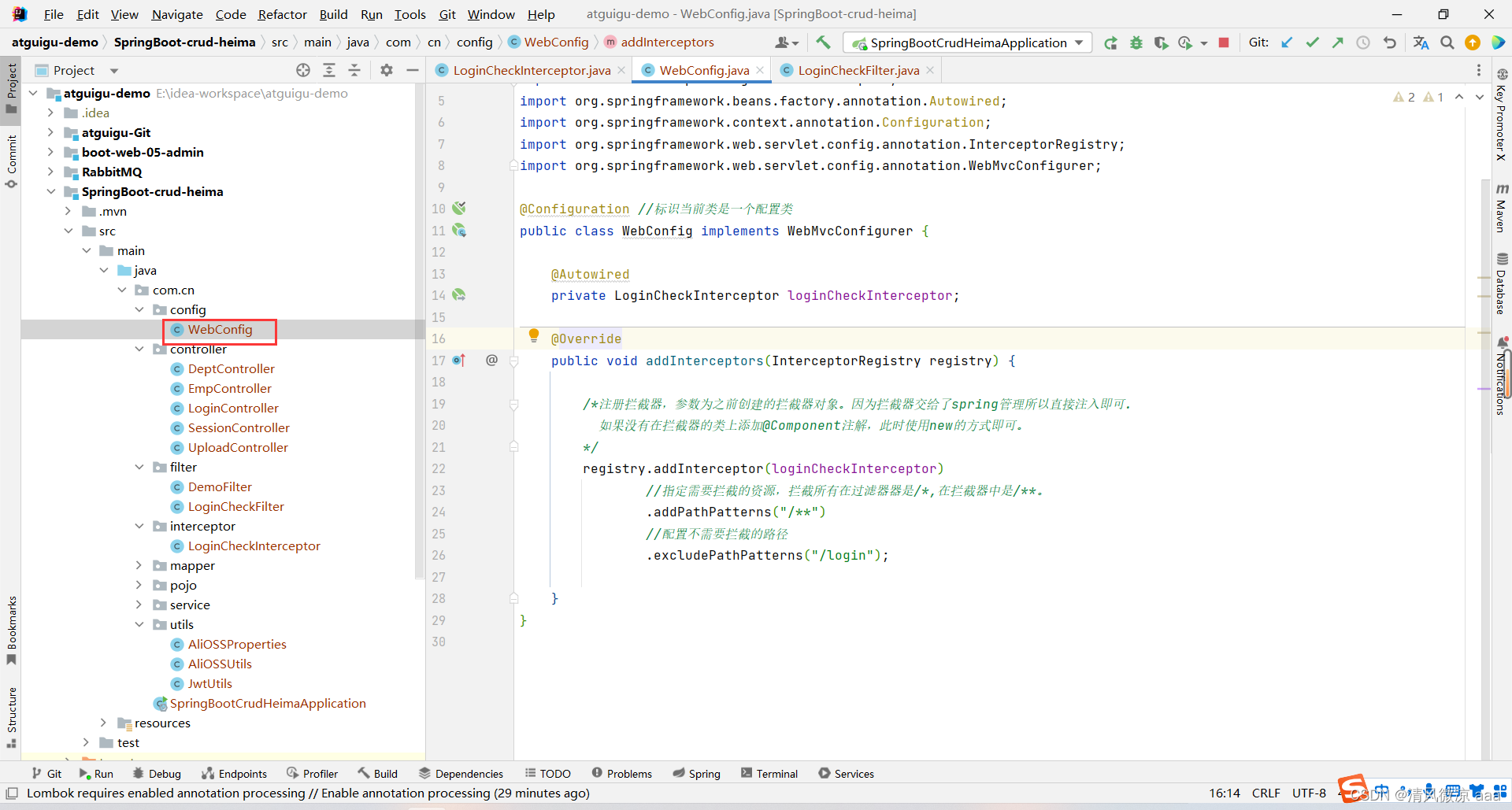Toggle the Bookmarks tool window
1512x810 pixels.
coord(11,631)
